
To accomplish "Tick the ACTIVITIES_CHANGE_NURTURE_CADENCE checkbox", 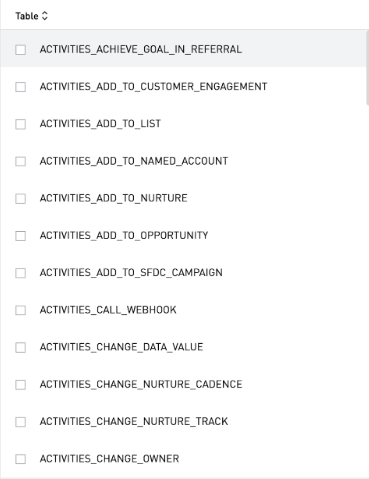I will point(21,385).
